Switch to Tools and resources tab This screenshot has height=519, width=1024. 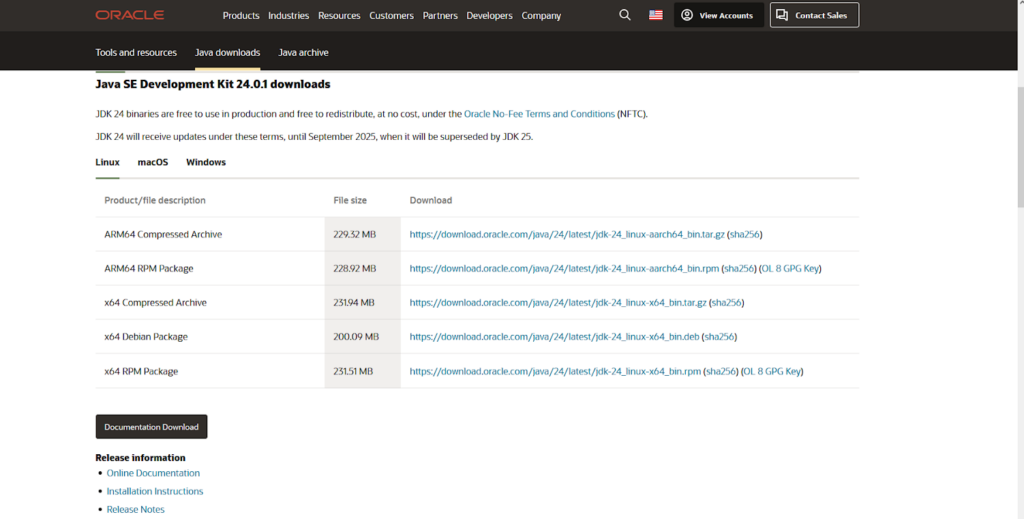pos(136,52)
